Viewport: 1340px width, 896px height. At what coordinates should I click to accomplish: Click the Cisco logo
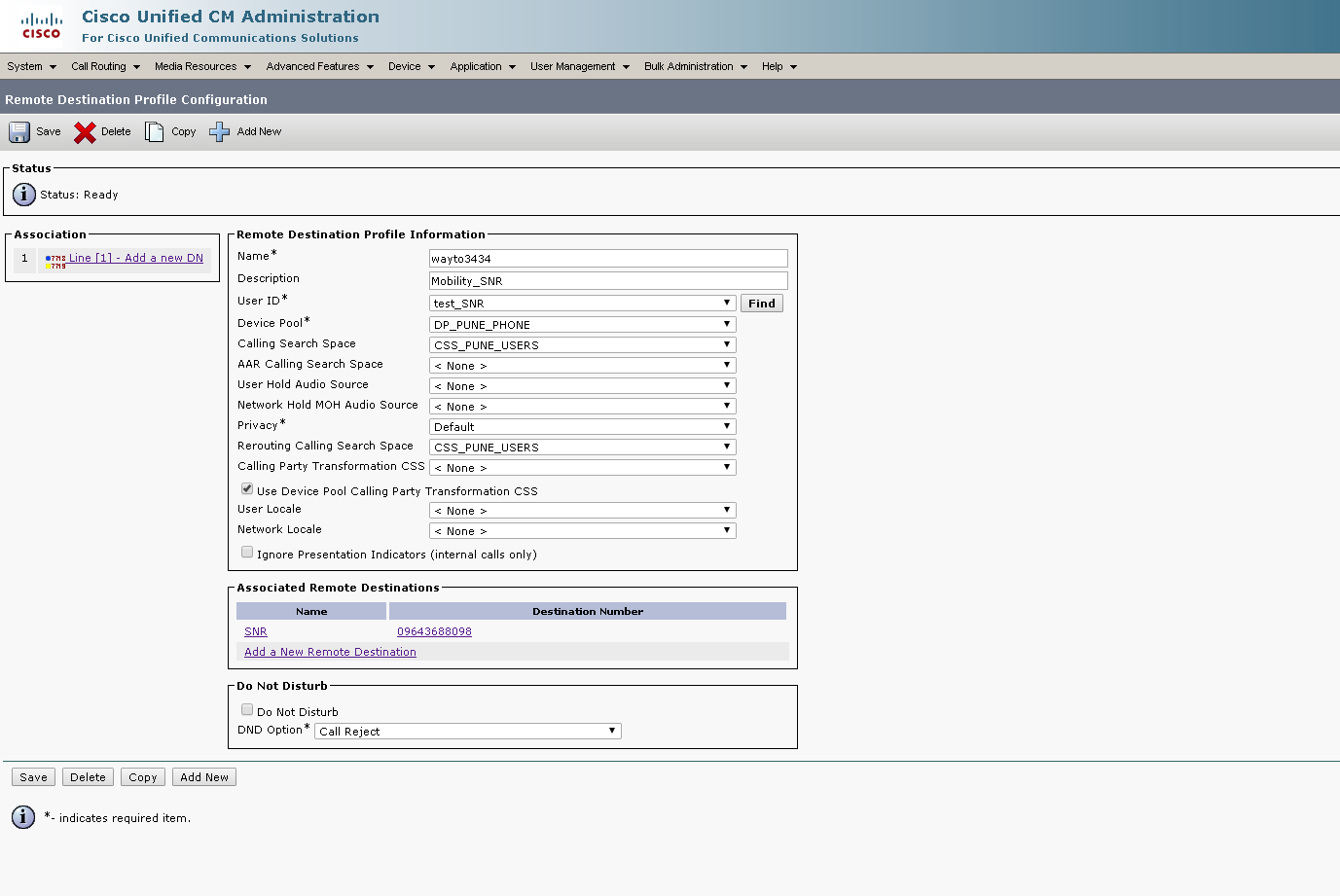42,26
